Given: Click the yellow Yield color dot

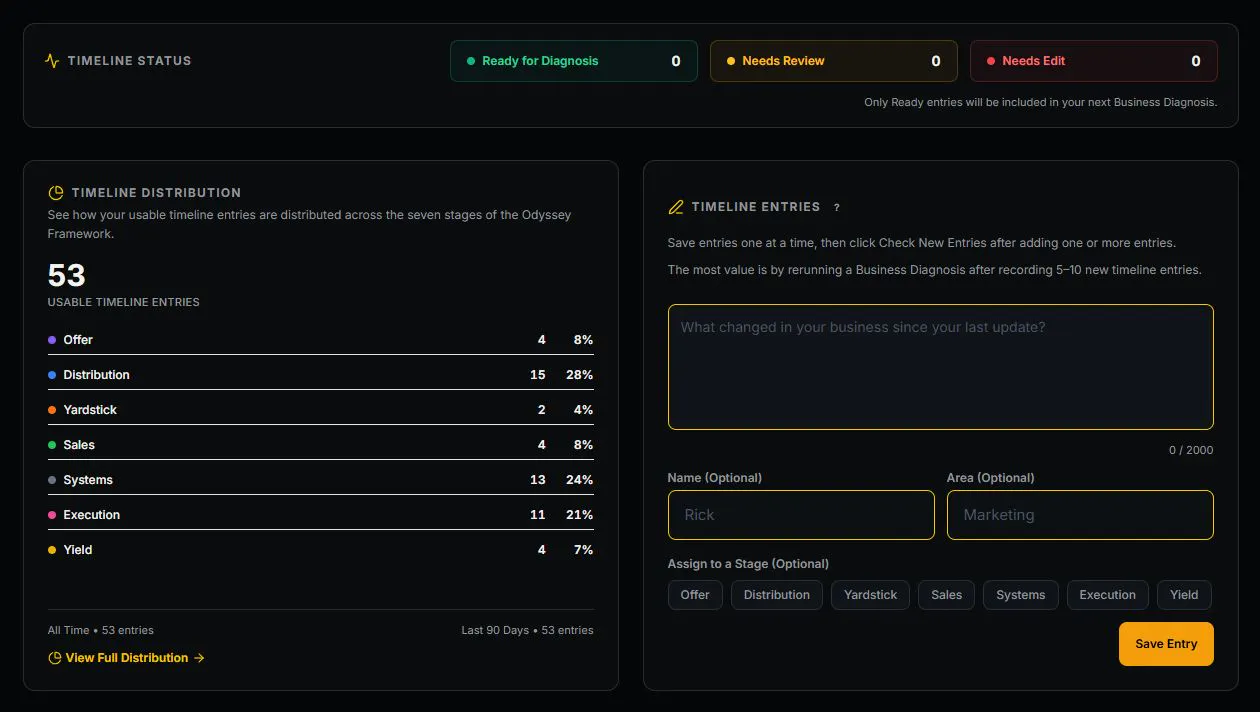Looking at the screenshot, I should click(52, 550).
